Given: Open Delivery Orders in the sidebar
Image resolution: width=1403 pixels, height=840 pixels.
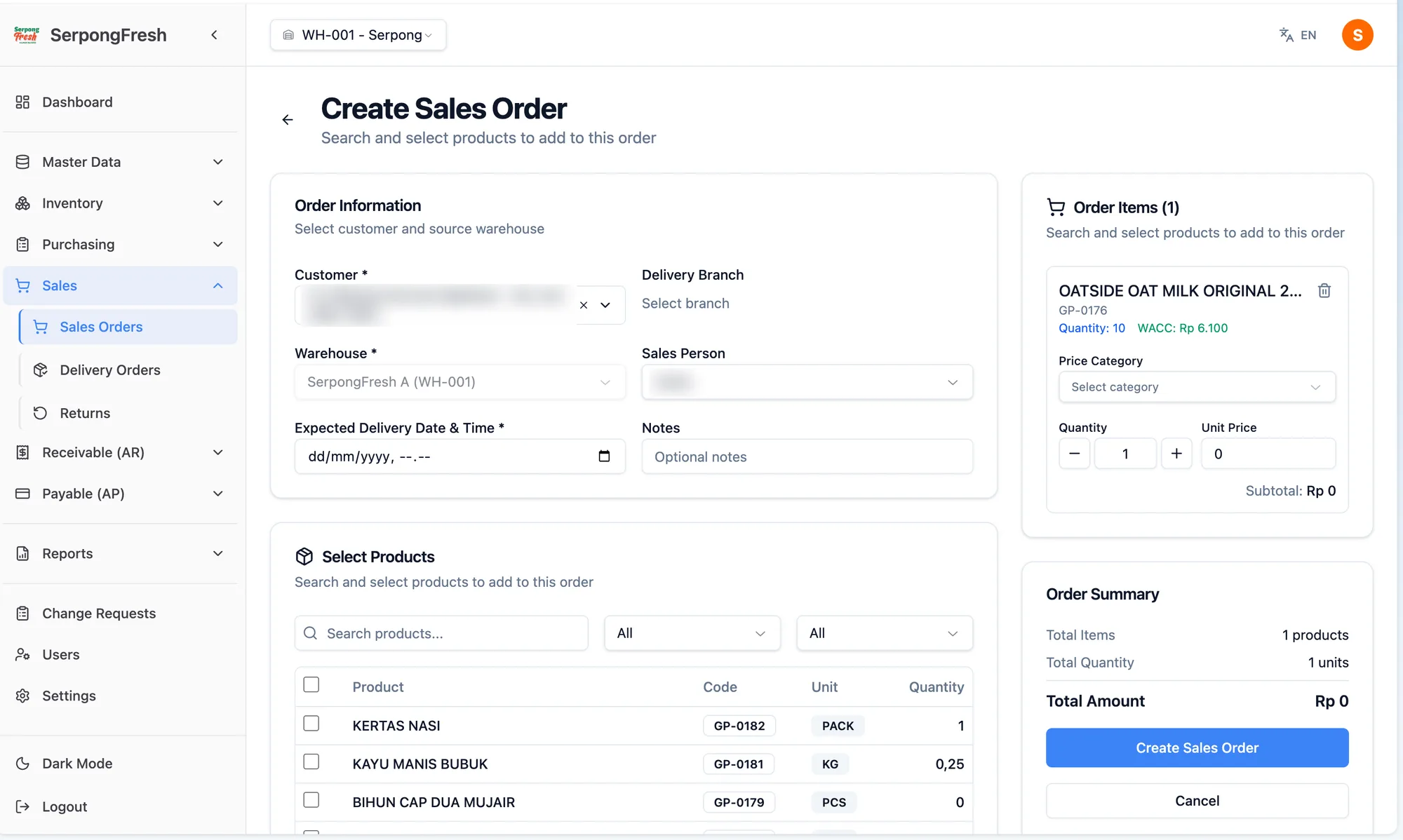Looking at the screenshot, I should click(x=128, y=370).
